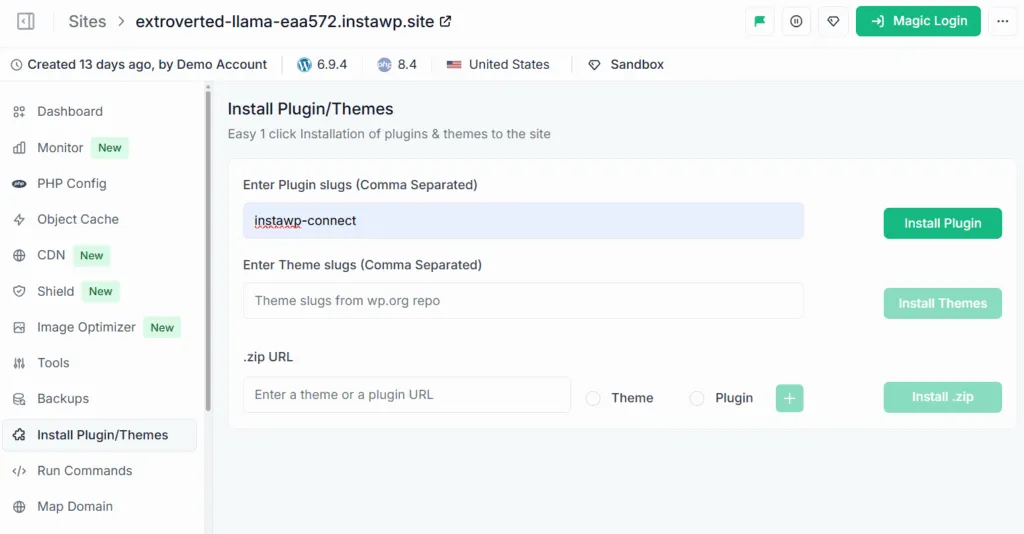Viewport: 1024px width, 534px height.
Task: Click the Monitor bar chart icon
Action: point(19,148)
